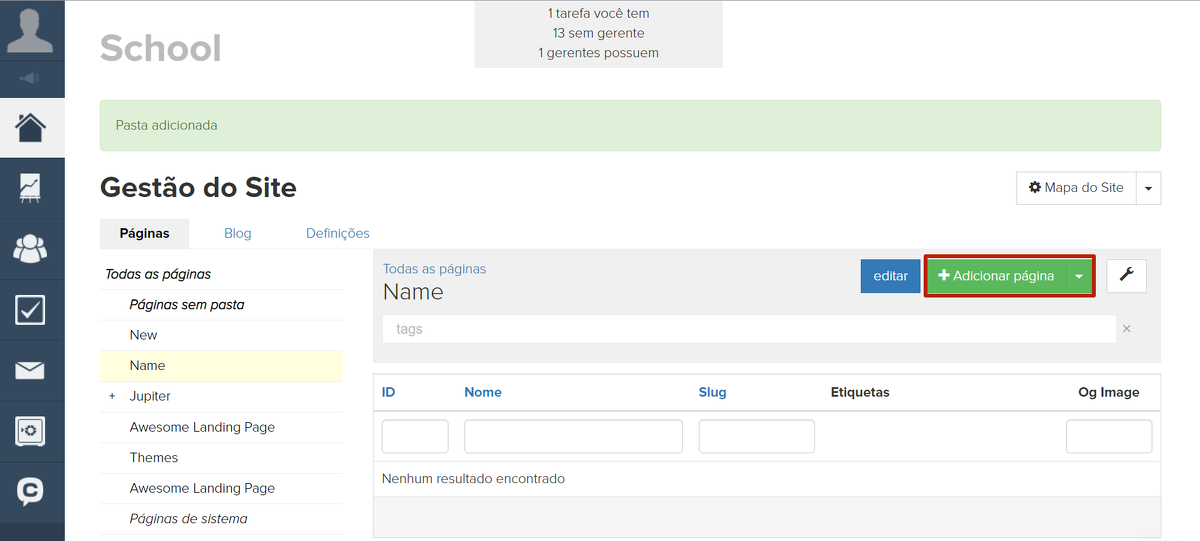Open the safe vault icon

[31, 431]
